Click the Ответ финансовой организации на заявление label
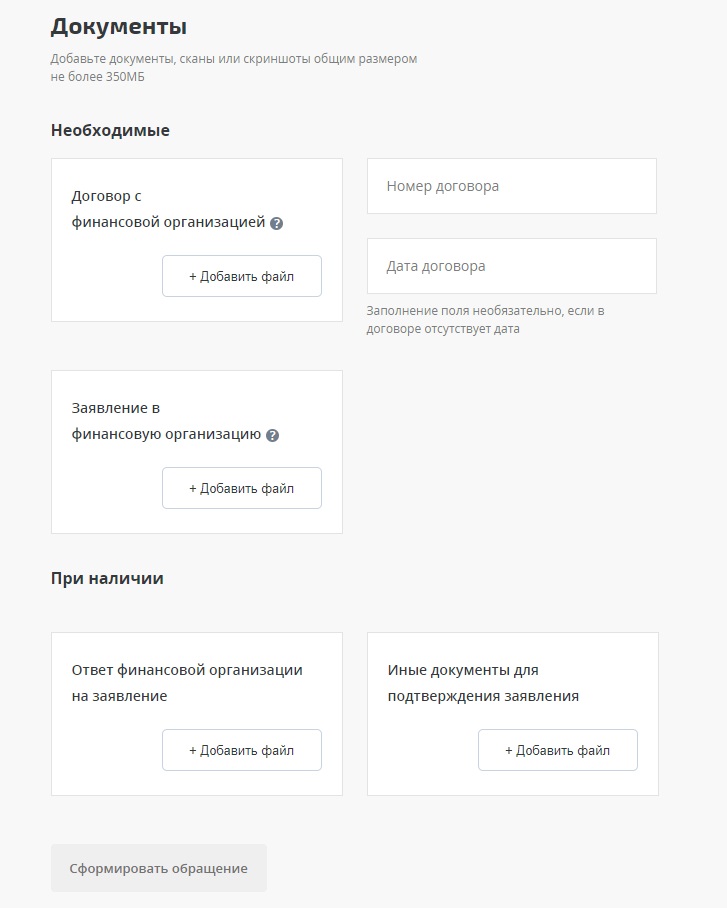The image size is (727, 908). [x=187, y=683]
